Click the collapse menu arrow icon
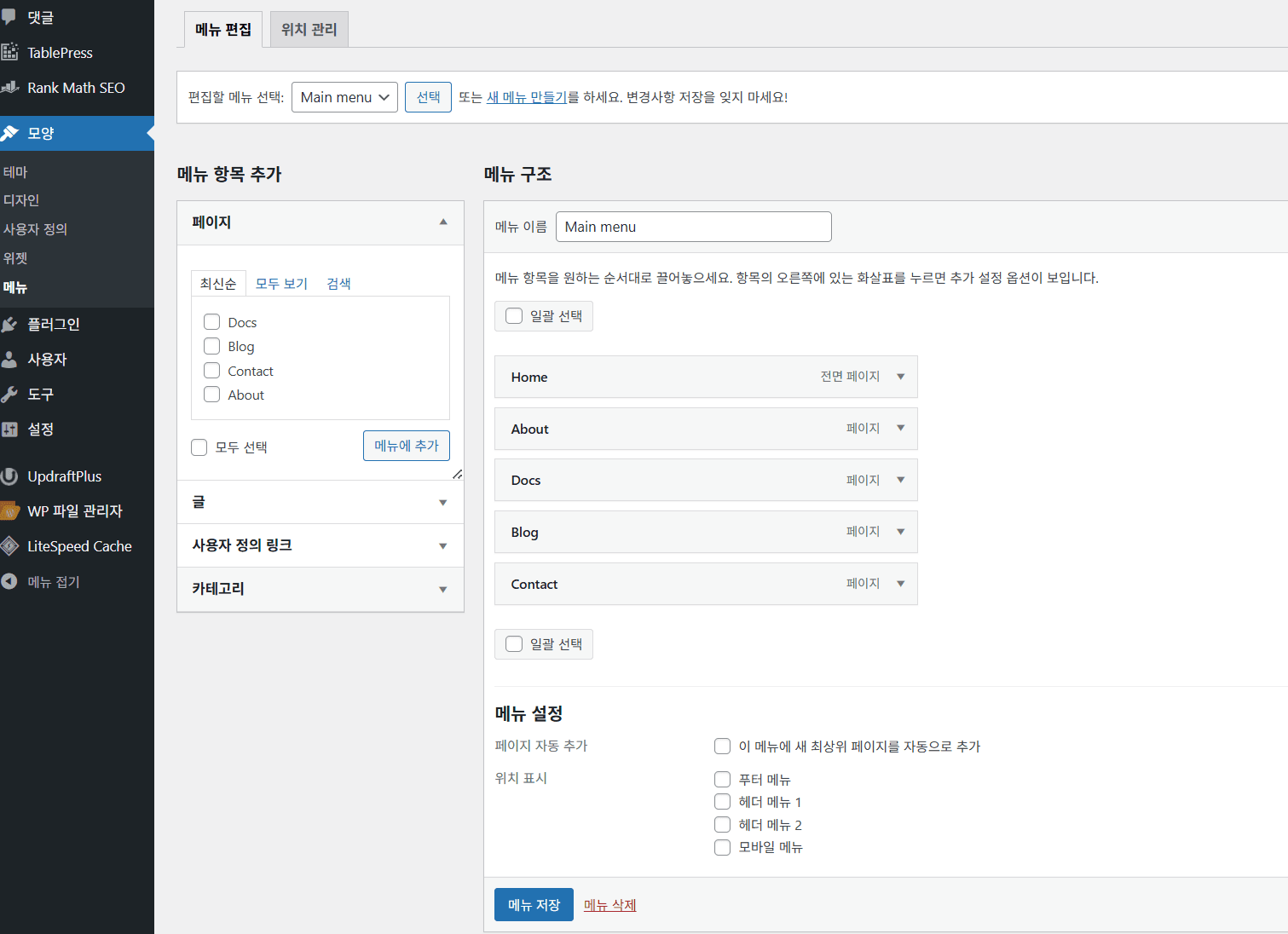 click(x=9, y=581)
